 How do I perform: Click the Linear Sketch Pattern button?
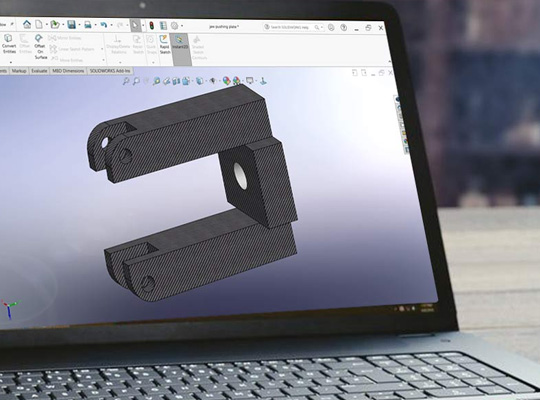72,49
